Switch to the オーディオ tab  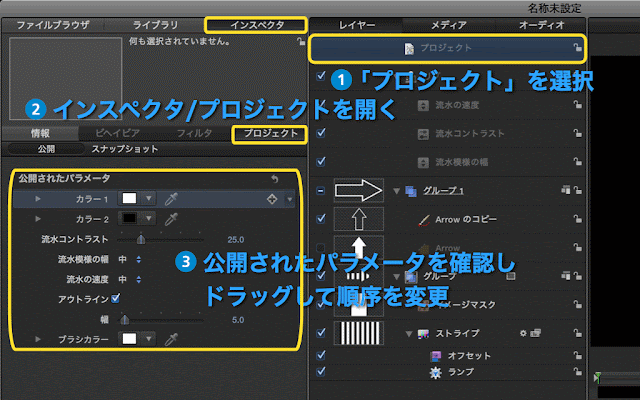pos(541,25)
